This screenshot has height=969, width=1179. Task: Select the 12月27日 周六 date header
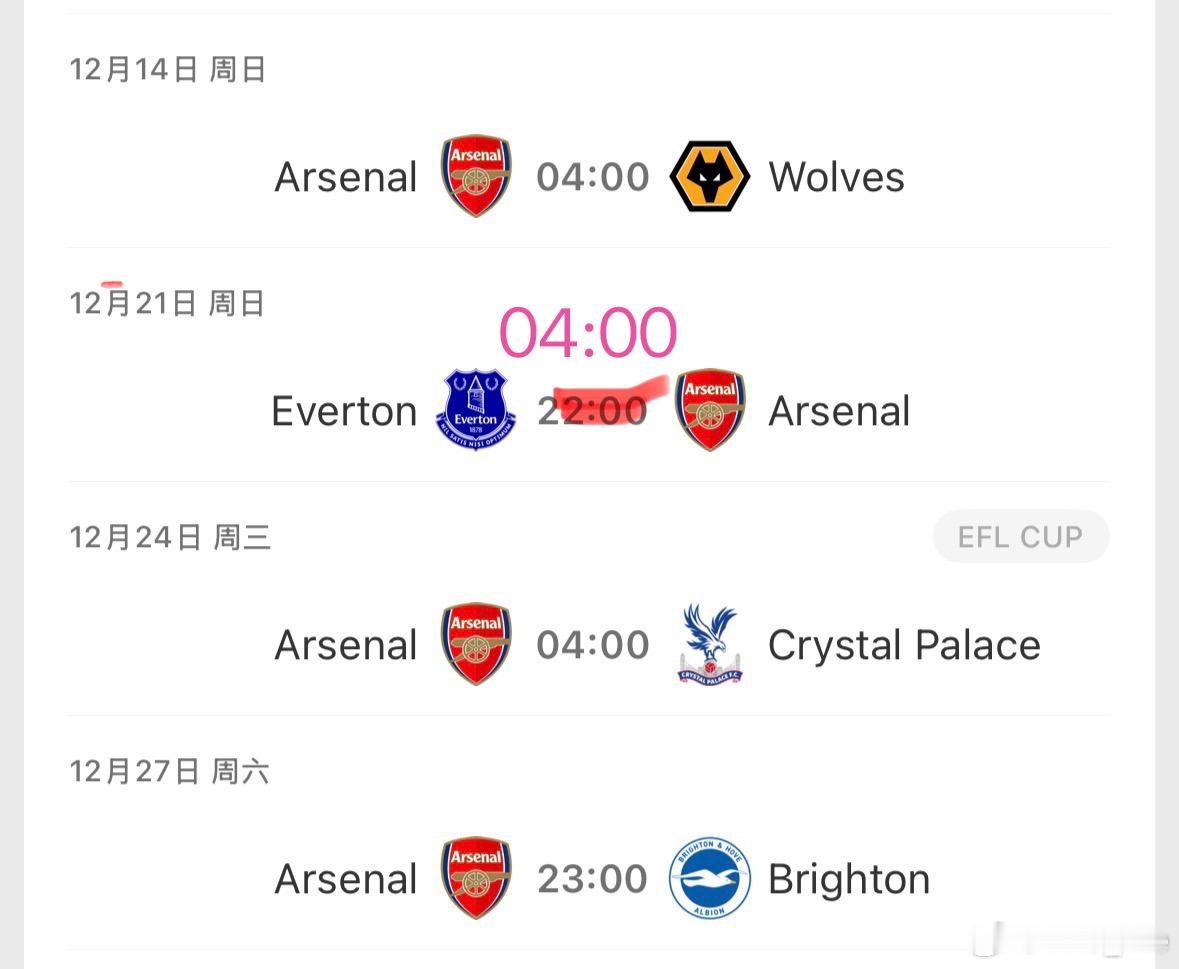click(x=169, y=771)
